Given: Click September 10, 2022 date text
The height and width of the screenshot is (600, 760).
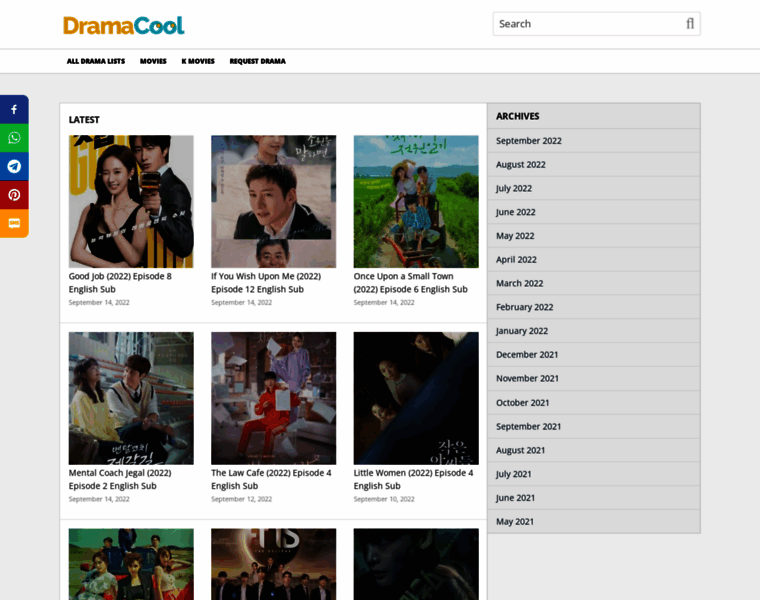Looking at the screenshot, I should [384, 499].
